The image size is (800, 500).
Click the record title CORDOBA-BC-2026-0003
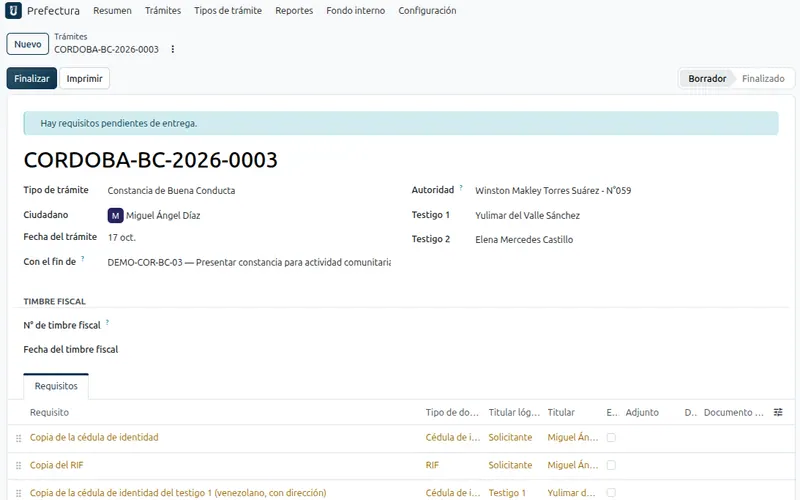point(151,160)
